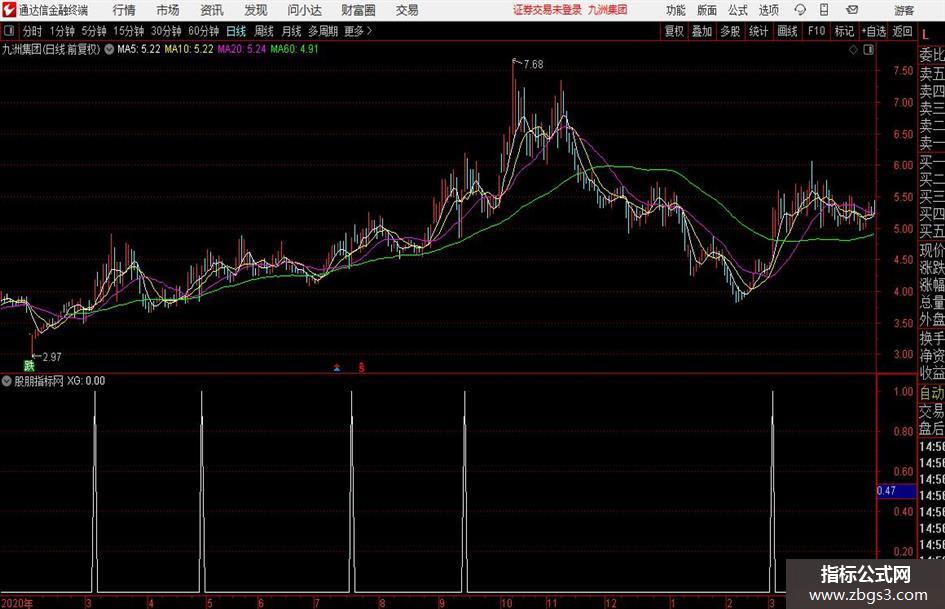Click the 游客 guest account label
This screenshot has height=609, width=945.
pyautogui.click(x=904, y=10)
